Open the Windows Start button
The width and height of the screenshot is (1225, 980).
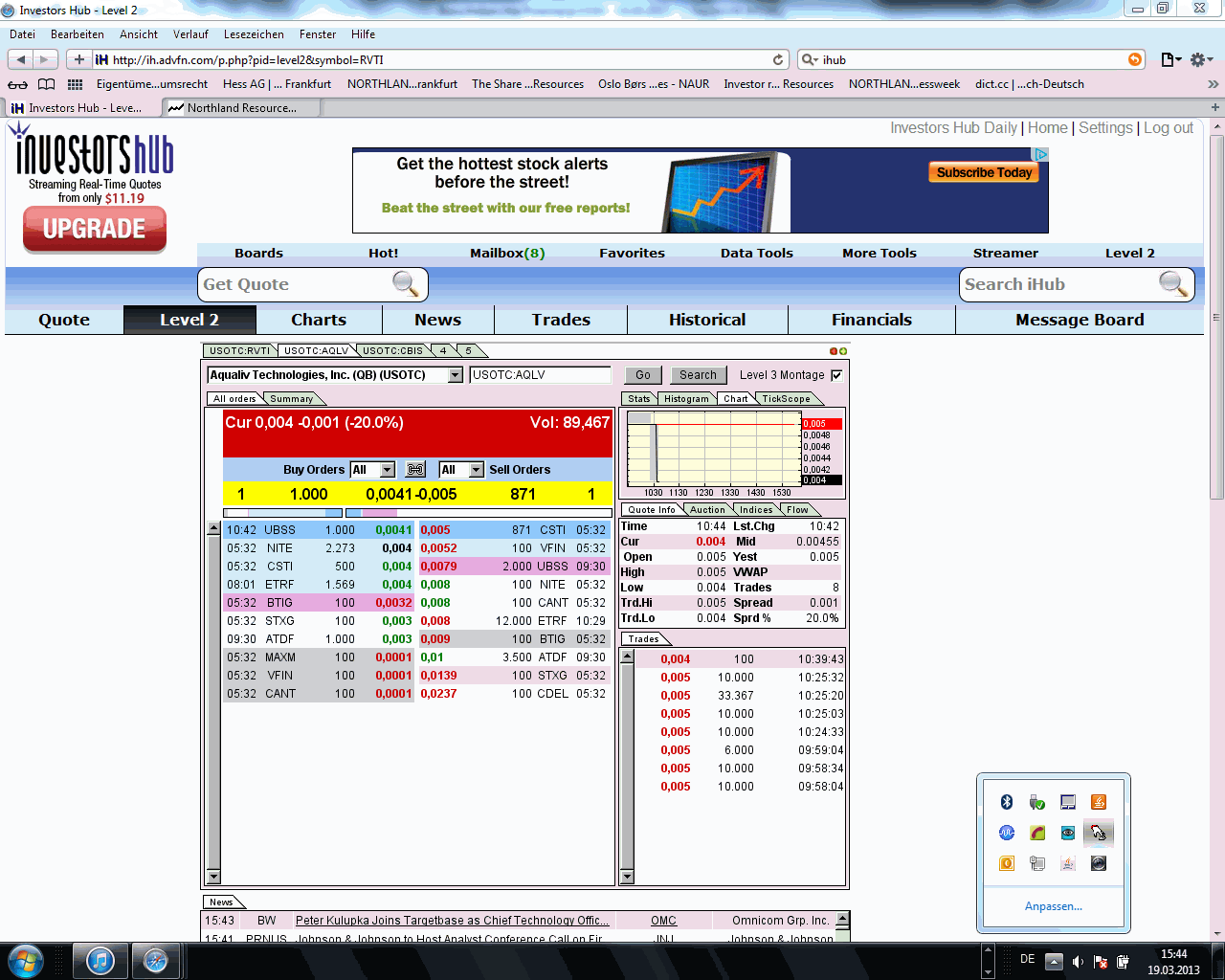(26, 960)
